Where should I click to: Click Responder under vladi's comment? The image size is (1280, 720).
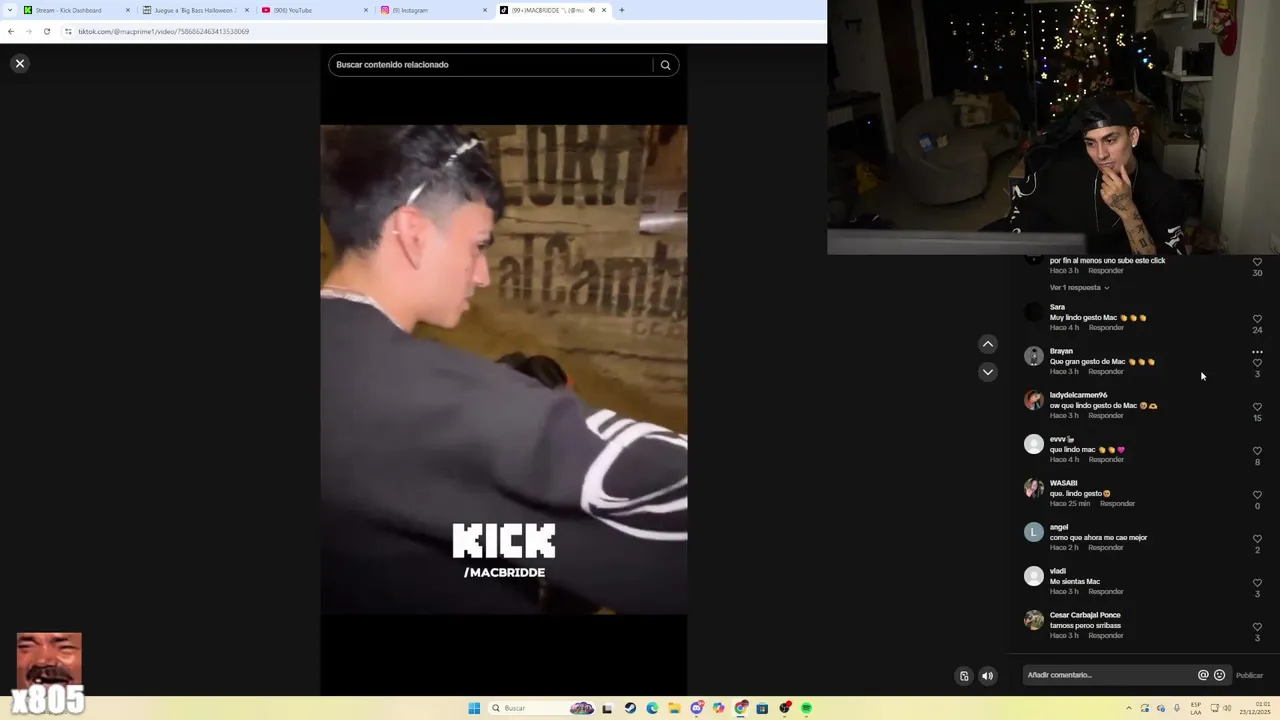tap(1106, 592)
